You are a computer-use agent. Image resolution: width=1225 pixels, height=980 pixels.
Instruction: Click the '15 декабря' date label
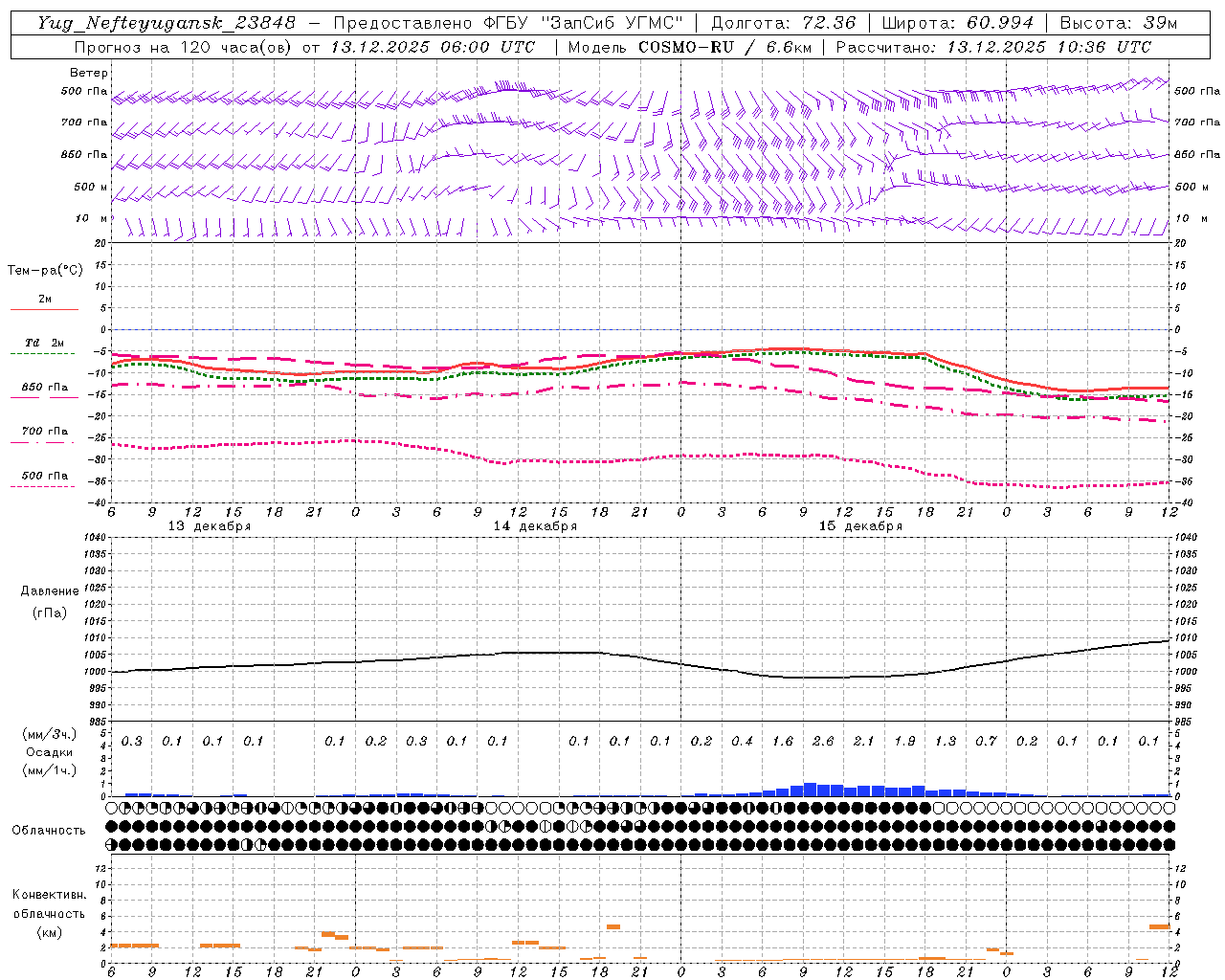click(x=860, y=526)
